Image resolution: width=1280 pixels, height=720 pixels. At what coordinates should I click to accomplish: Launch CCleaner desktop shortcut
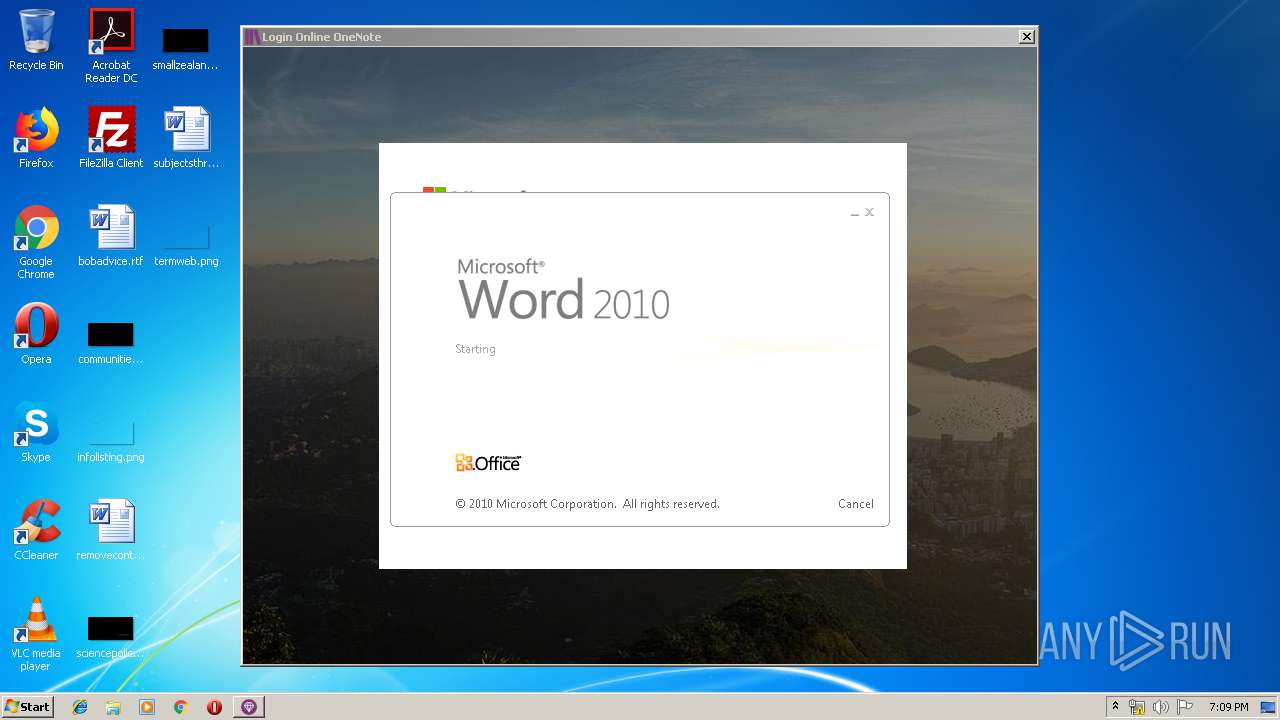click(36, 530)
